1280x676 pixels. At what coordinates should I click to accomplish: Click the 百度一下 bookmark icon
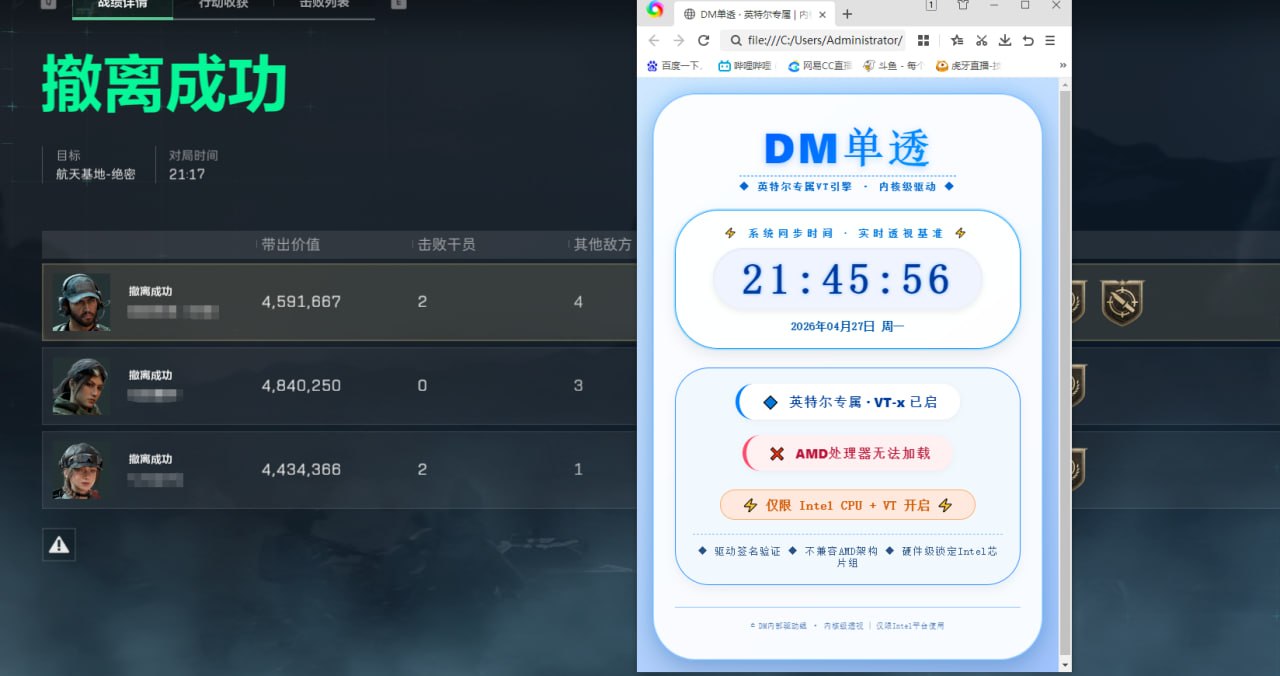[x=653, y=65]
